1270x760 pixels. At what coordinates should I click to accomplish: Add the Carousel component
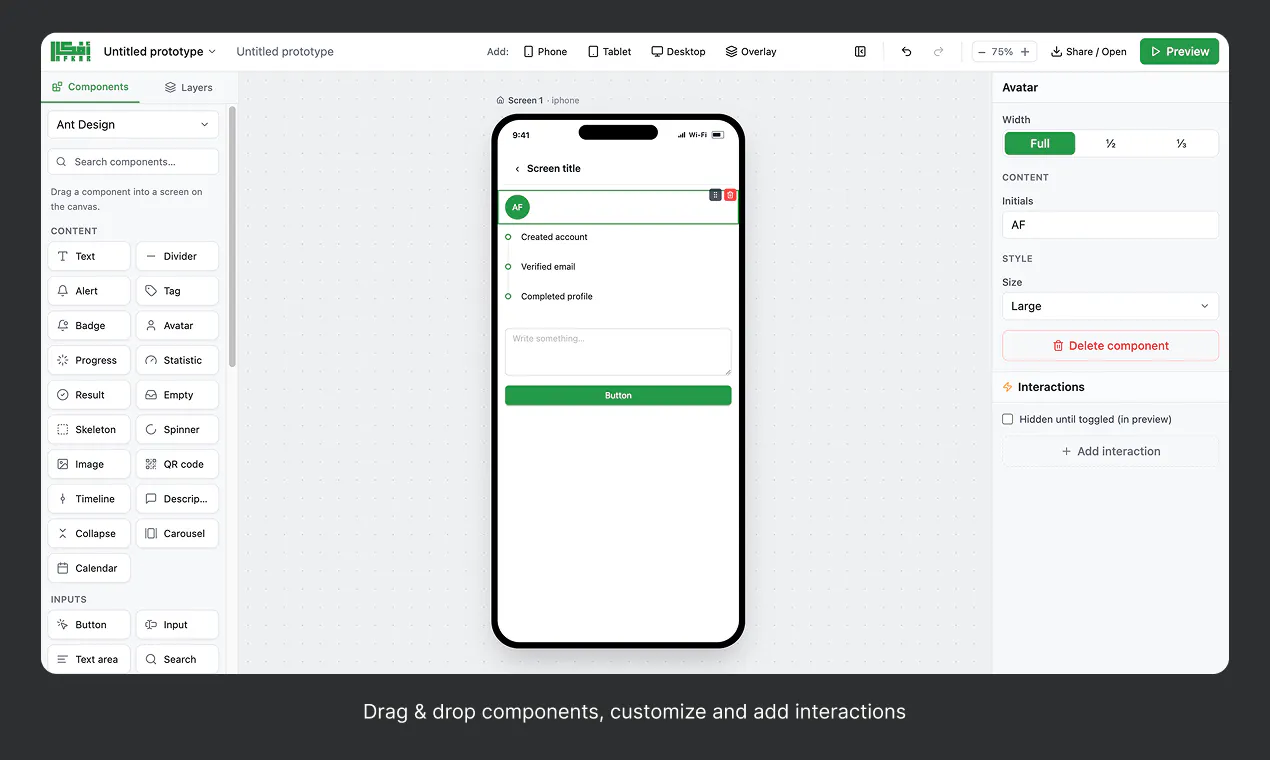177,534
